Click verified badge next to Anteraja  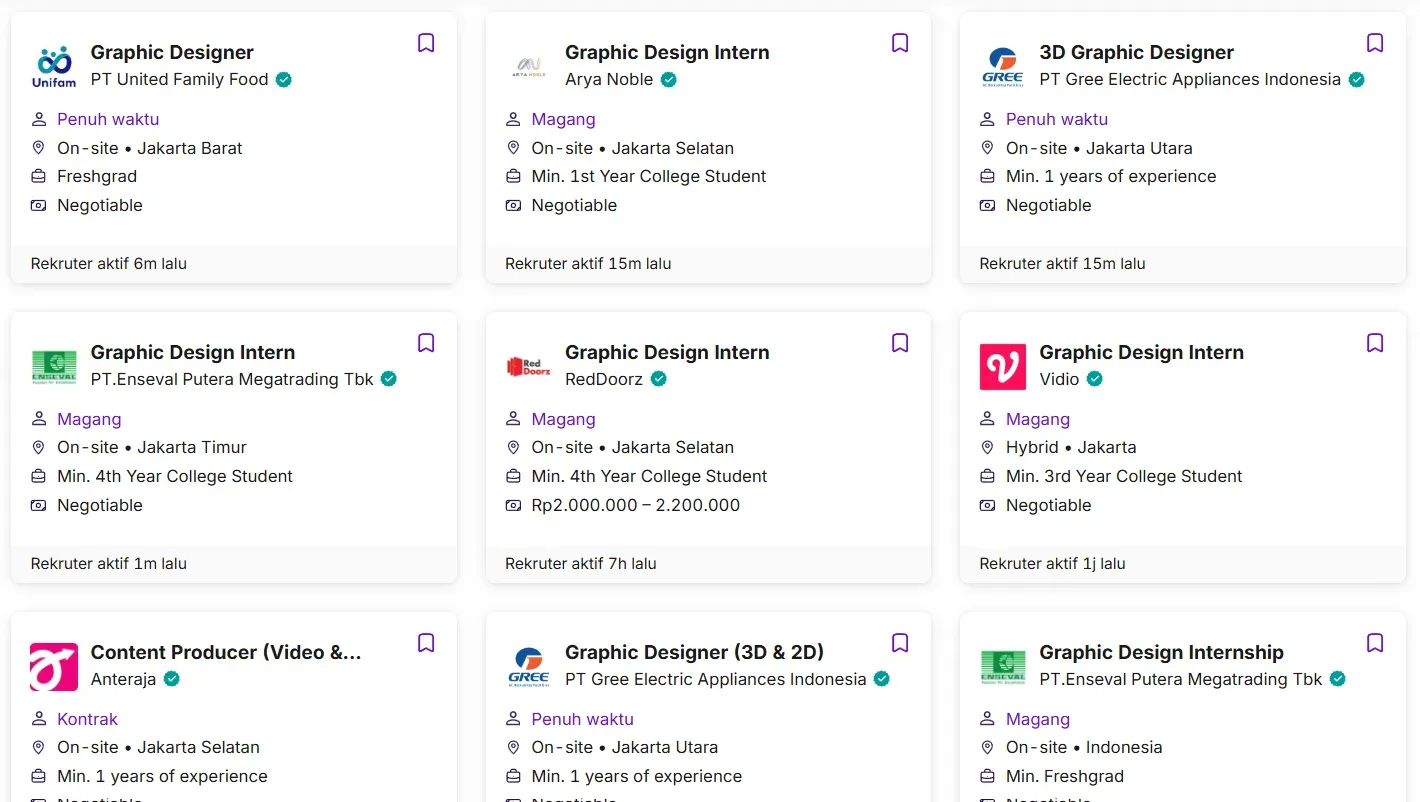point(172,679)
